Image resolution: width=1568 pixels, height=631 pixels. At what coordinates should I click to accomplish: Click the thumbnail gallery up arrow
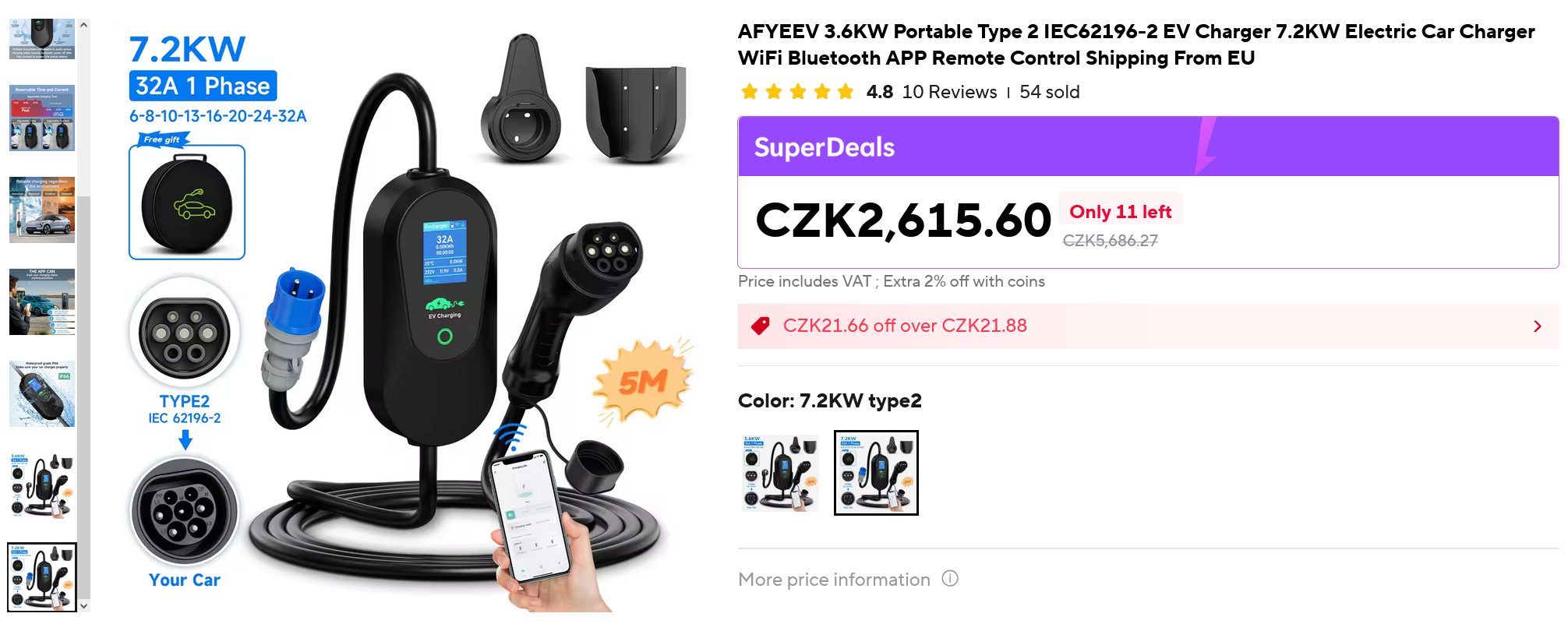[x=83, y=25]
